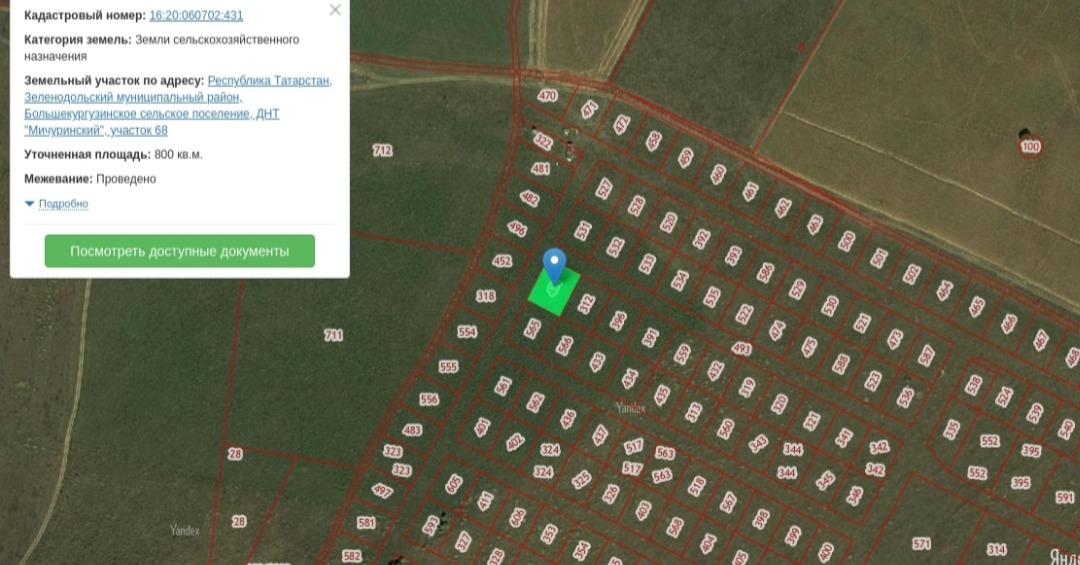Viewport: 1080px width, 565px height.
Task: Select parcel labeled 500
Action: tap(847, 241)
